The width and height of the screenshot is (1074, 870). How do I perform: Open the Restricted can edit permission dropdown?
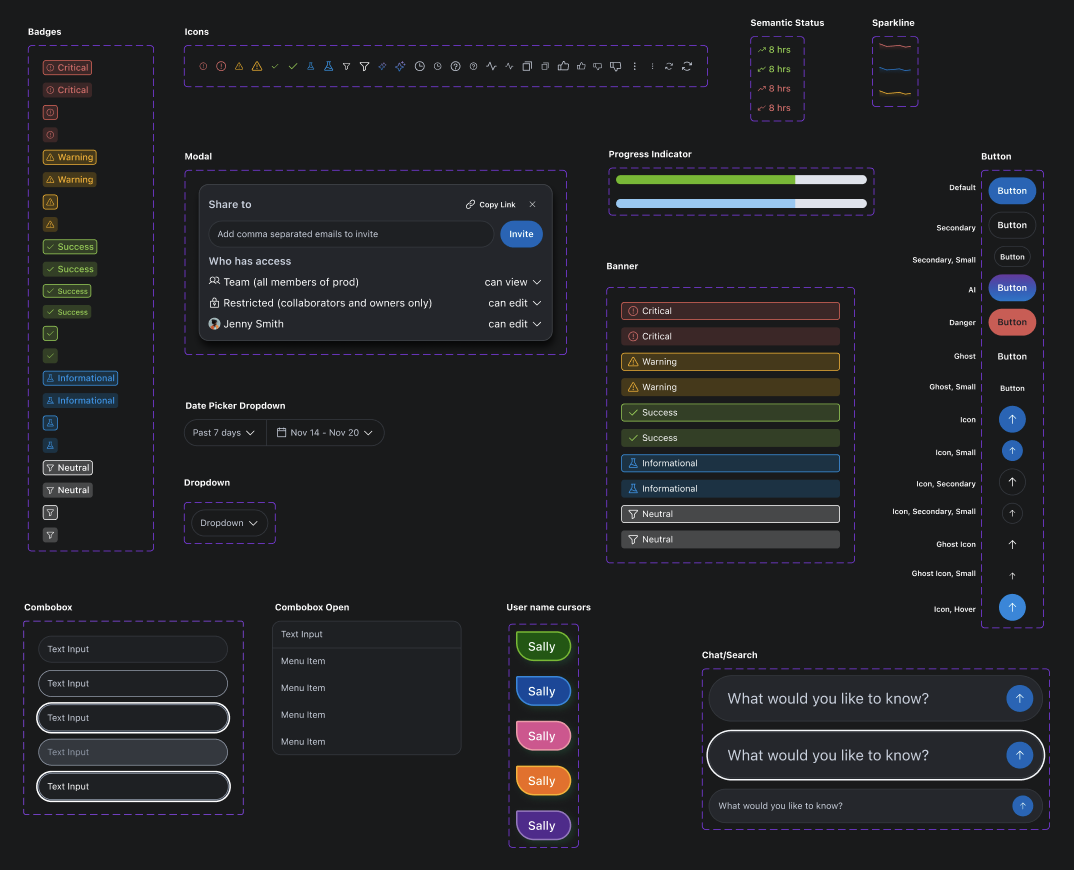point(514,303)
